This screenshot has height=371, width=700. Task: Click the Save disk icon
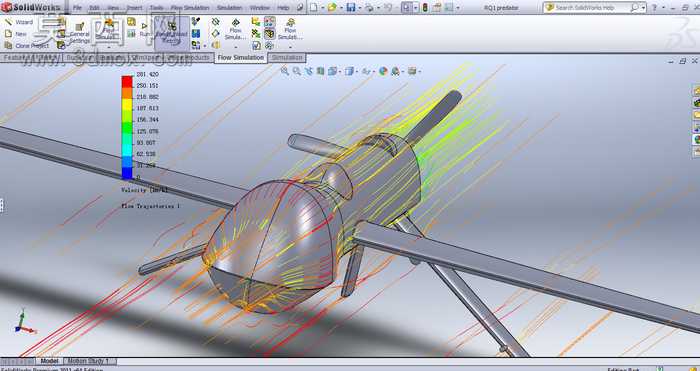(351, 7)
